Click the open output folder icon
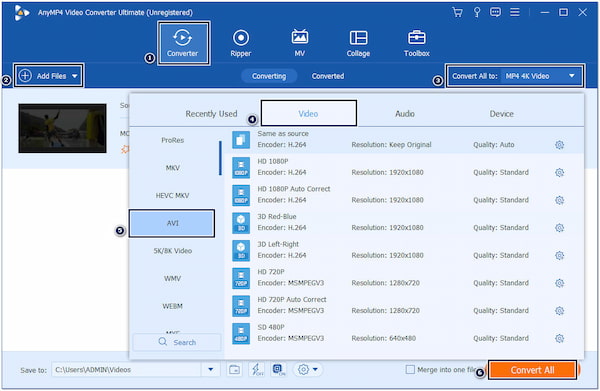The width and height of the screenshot is (600, 391). [235, 370]
